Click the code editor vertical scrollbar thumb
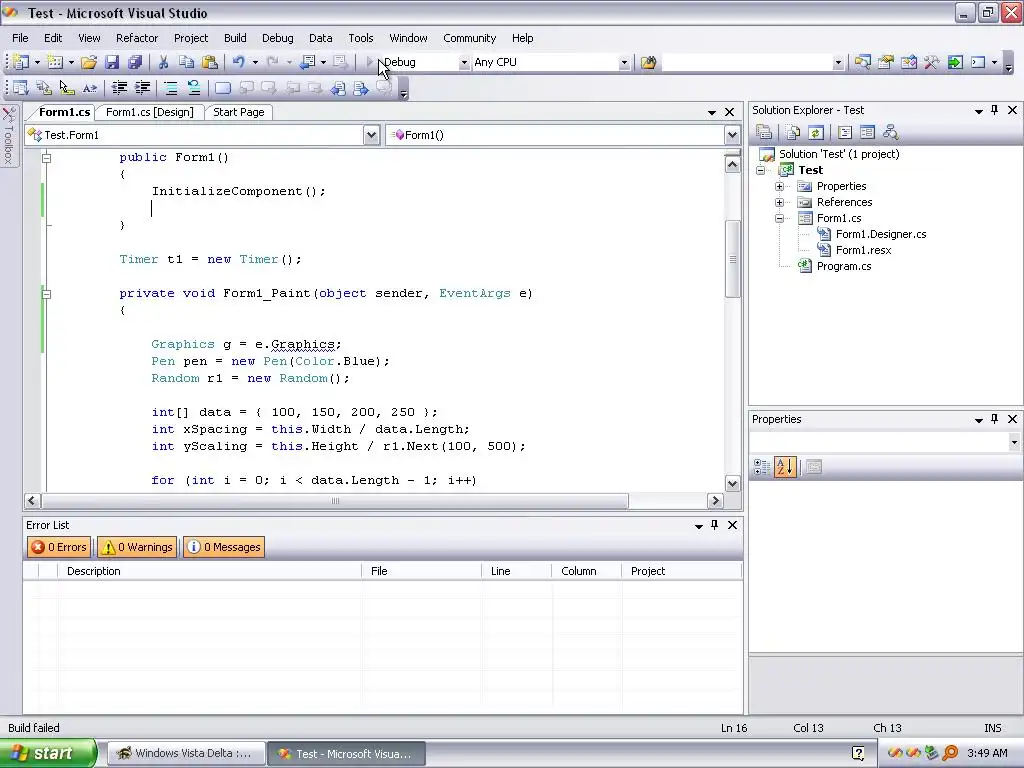 732,259
